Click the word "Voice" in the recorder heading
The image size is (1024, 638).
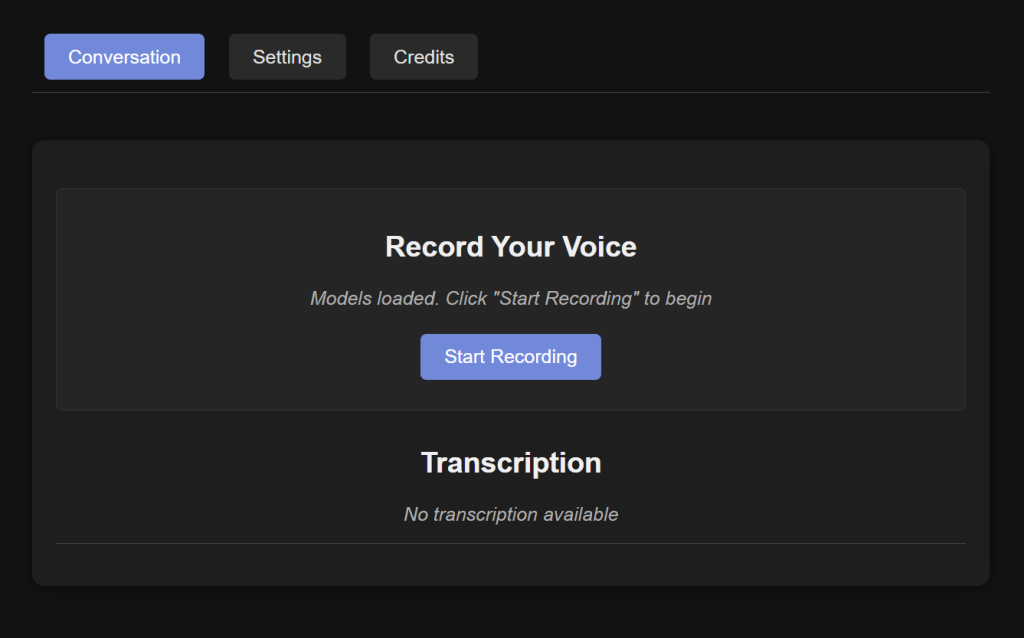pos(597,247)
